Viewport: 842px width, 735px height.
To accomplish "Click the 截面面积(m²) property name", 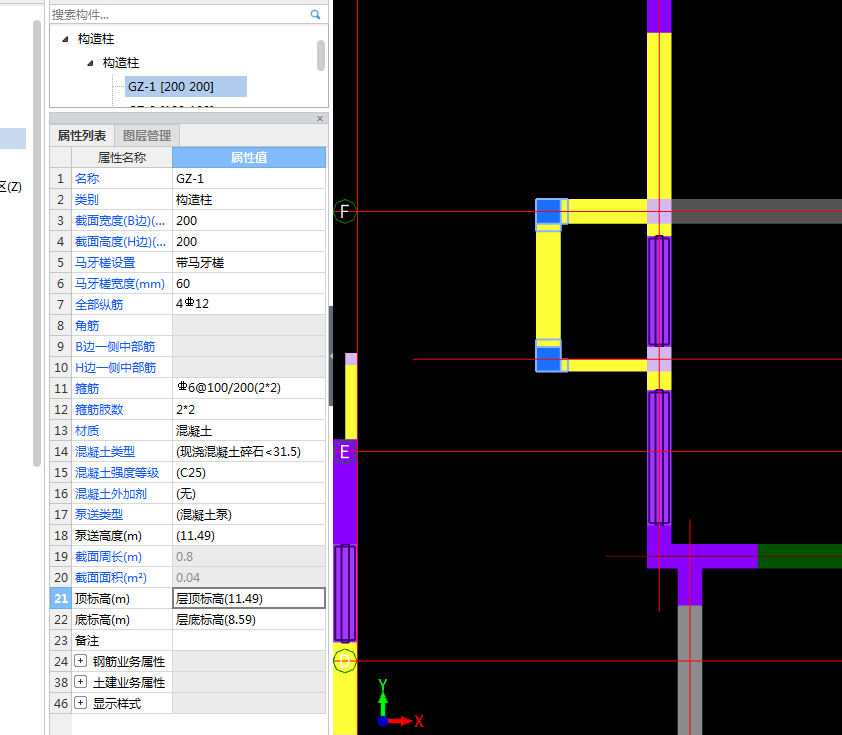I will (x=111, y=577).
